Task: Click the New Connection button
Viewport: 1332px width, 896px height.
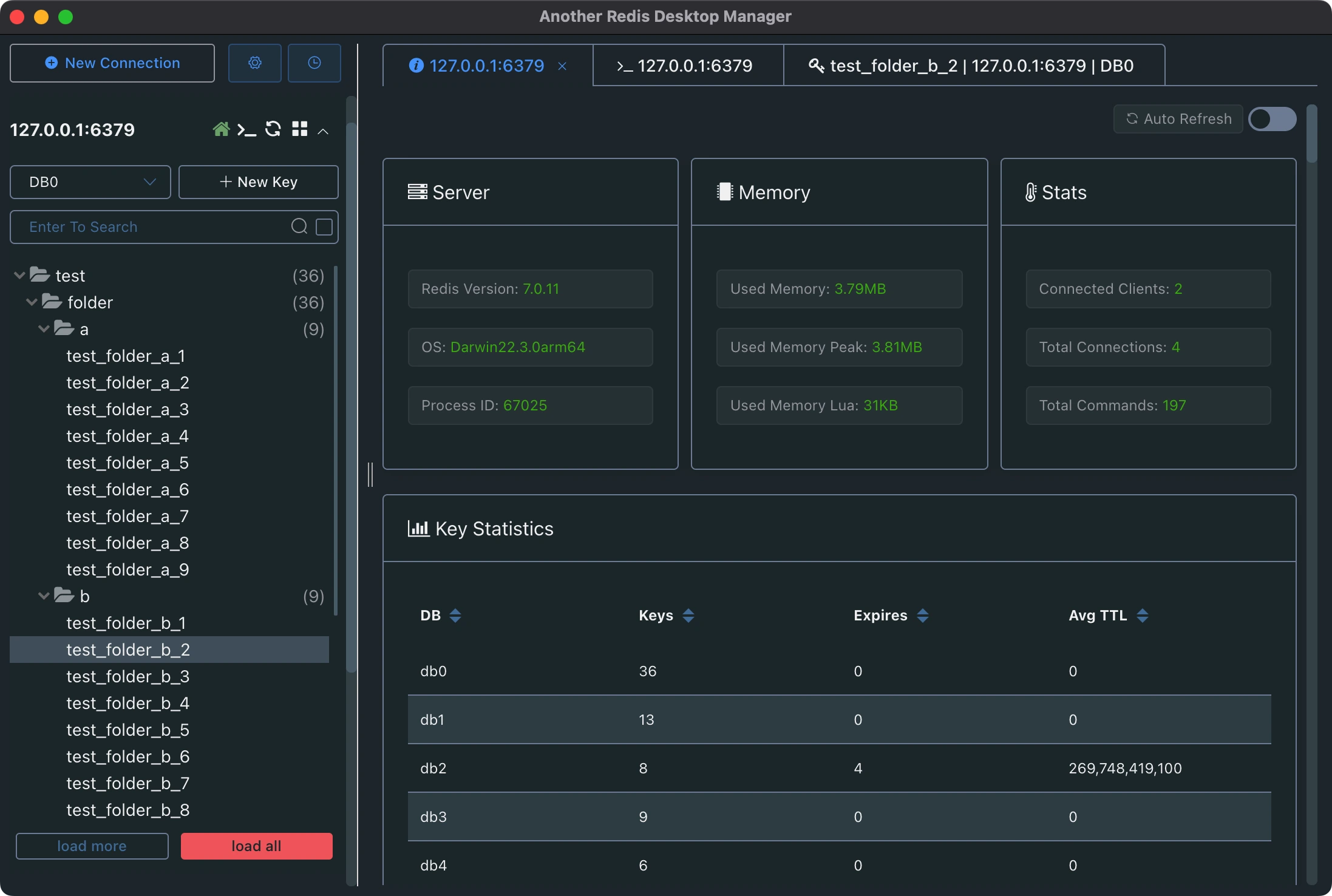Action: point(112,63)
